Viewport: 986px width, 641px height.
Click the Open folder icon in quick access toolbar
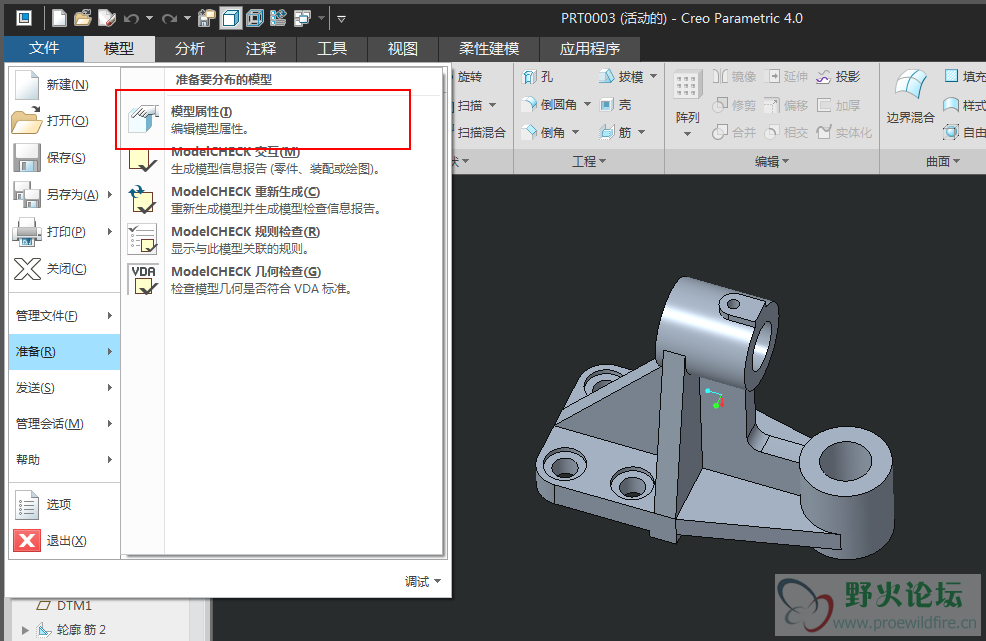82,18
